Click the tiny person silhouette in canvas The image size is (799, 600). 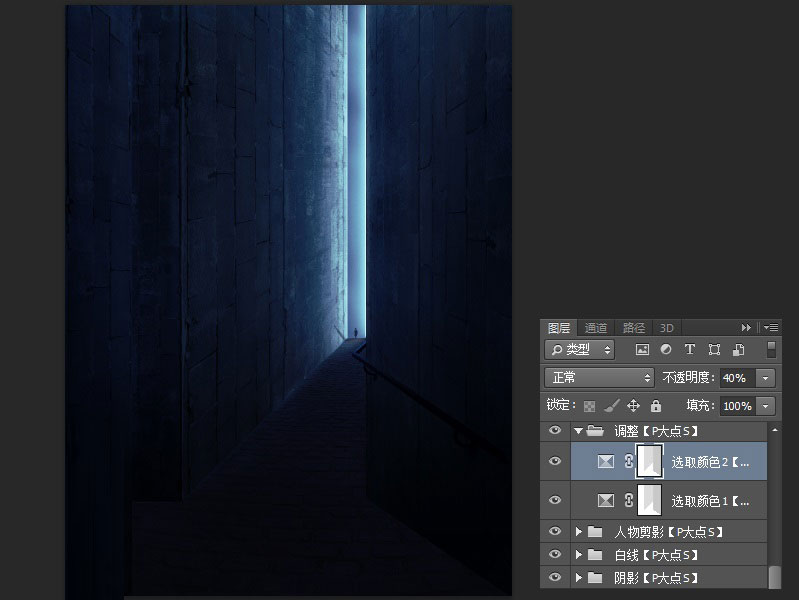click(356, 332)
